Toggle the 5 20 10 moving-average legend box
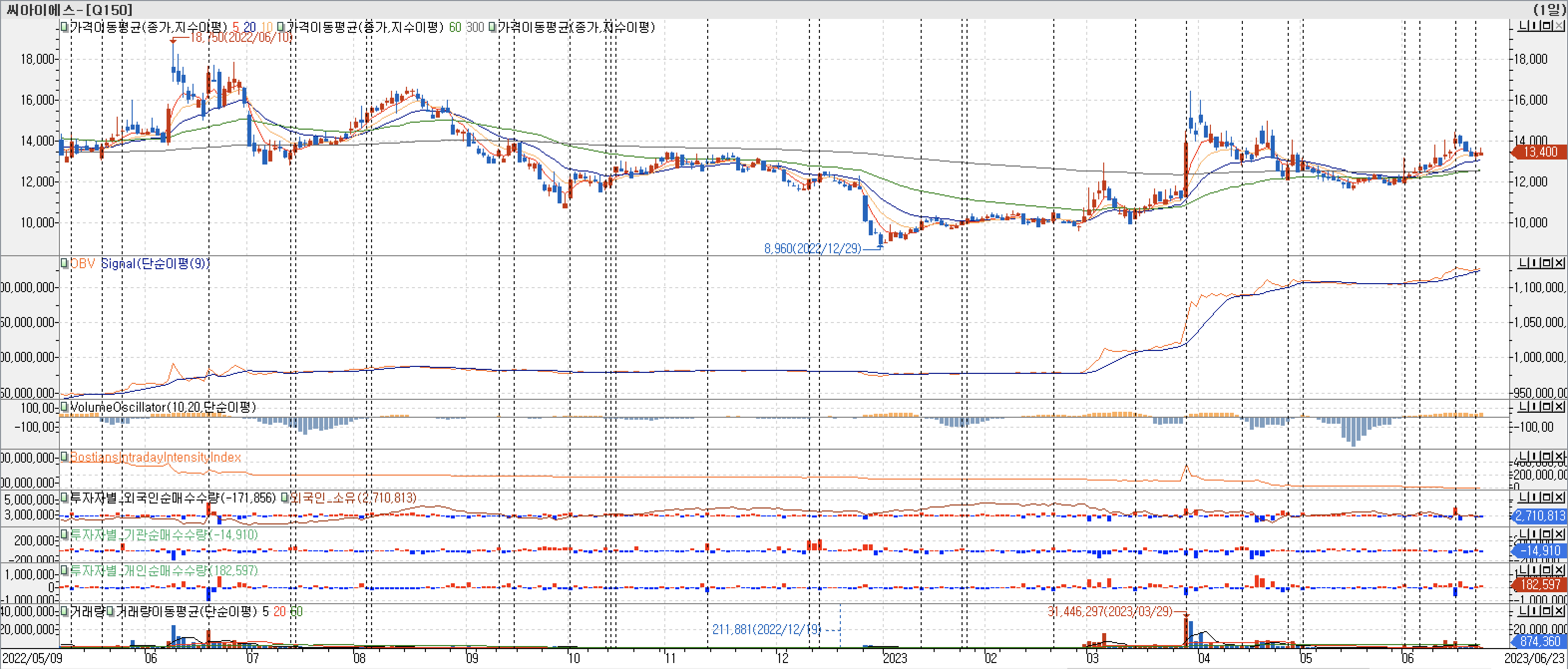 coord(64,27)
